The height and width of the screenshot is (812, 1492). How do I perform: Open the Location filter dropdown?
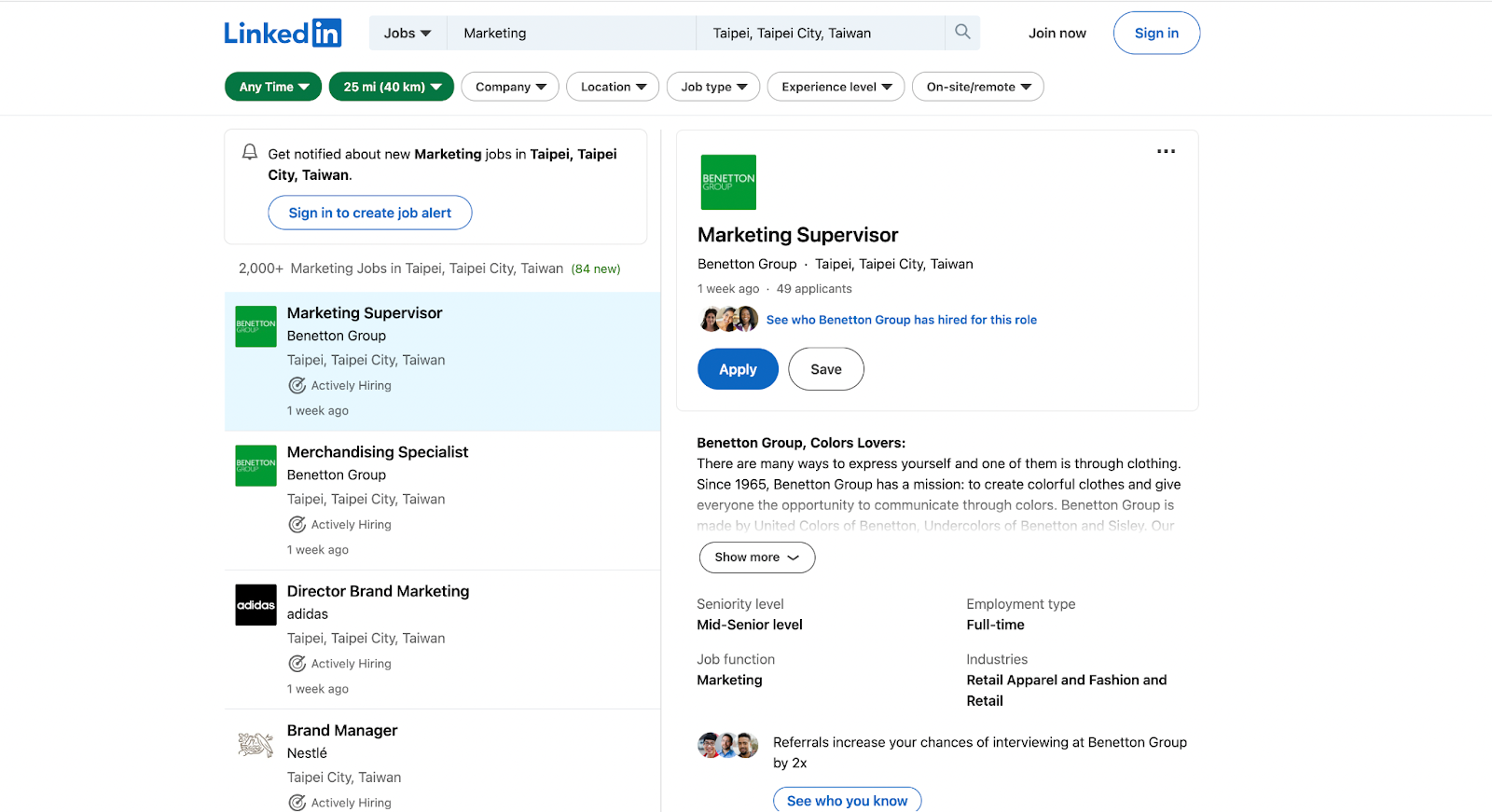pos(613,87)
